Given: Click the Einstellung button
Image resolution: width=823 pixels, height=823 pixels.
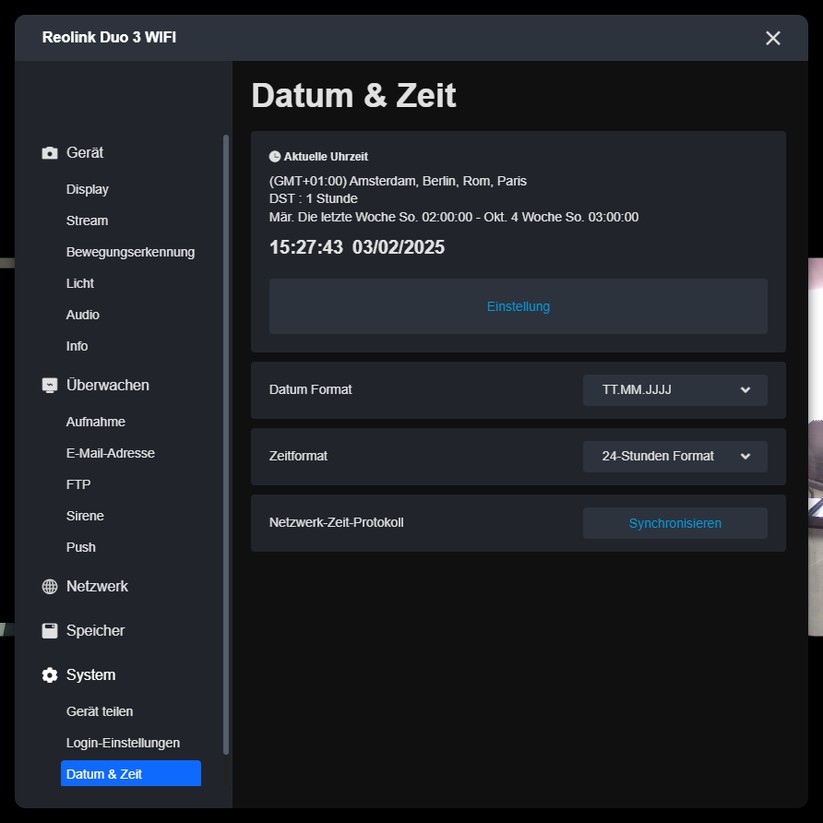Looking at the screenshot, I should tap(518, 306).
